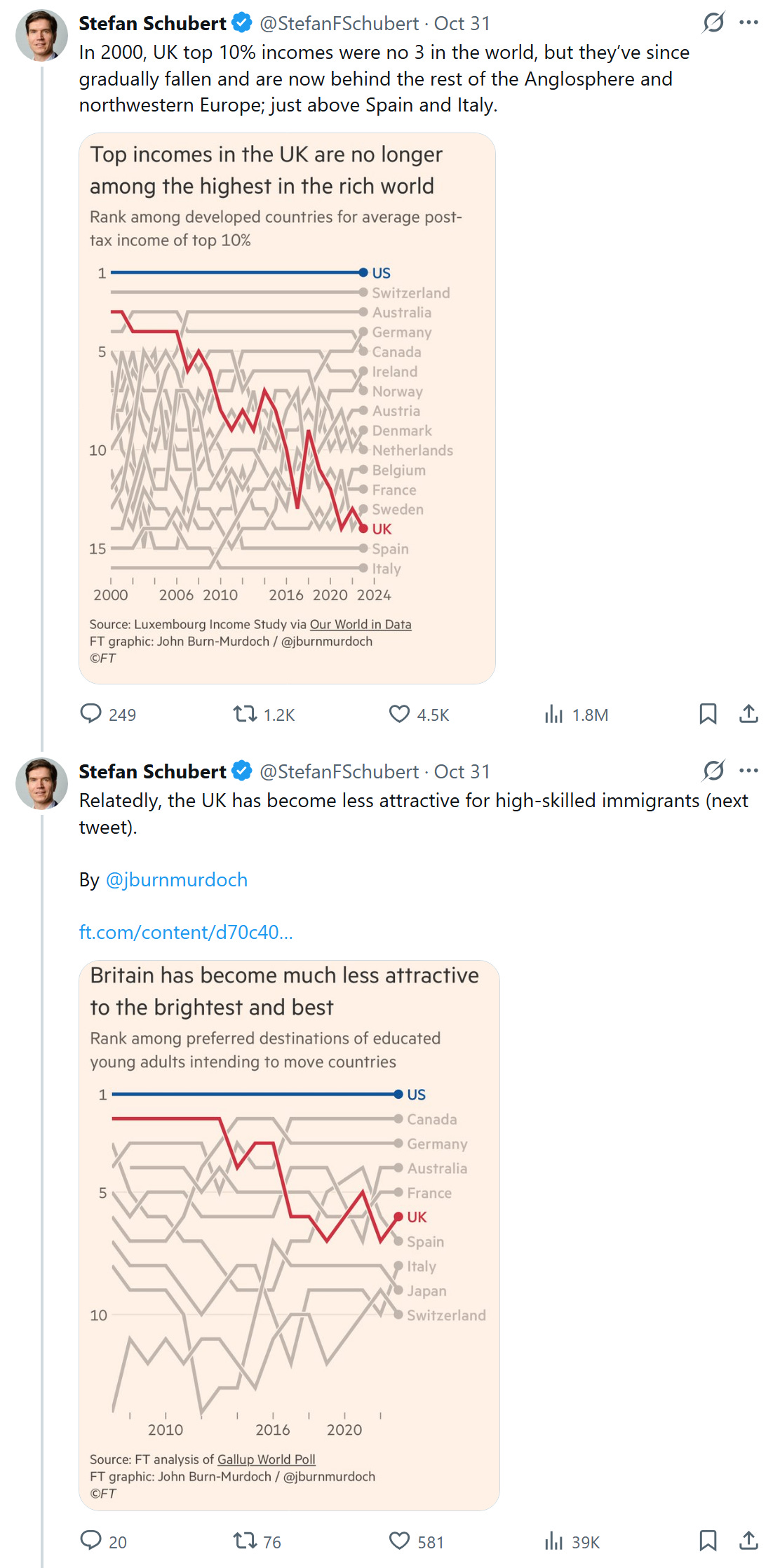Share the second tweet

coord(748,1541)
